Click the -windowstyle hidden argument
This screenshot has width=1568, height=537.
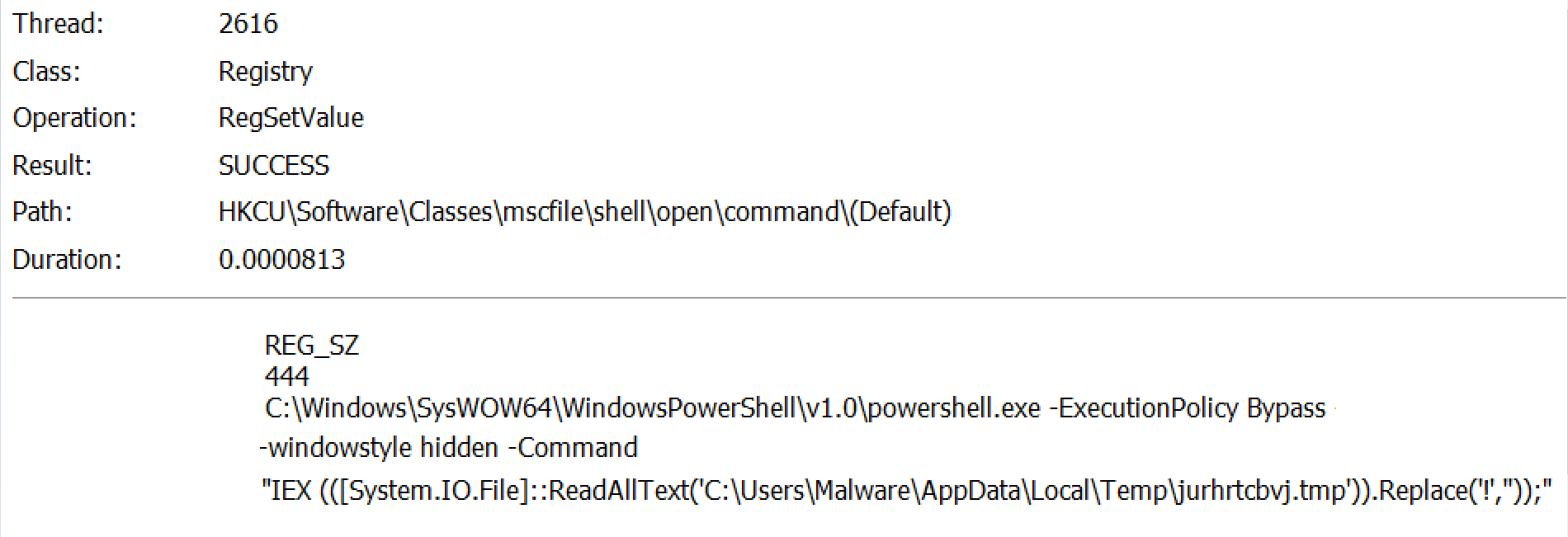379,448
